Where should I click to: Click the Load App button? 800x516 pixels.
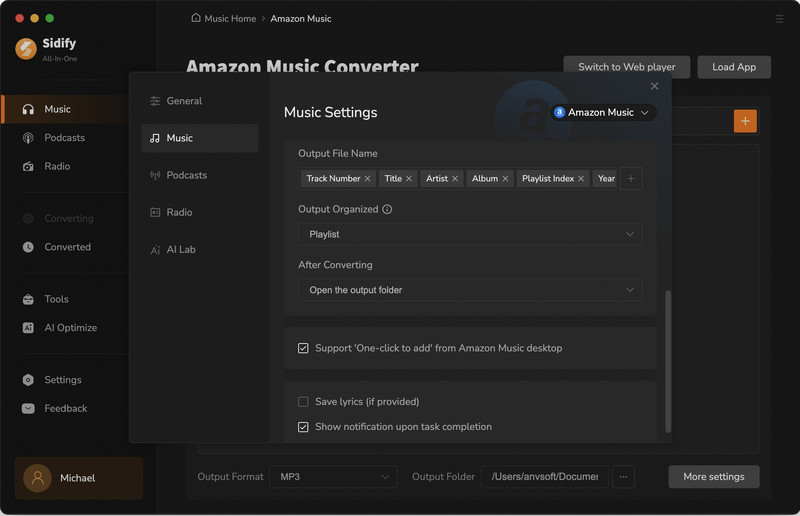point(734,67)
